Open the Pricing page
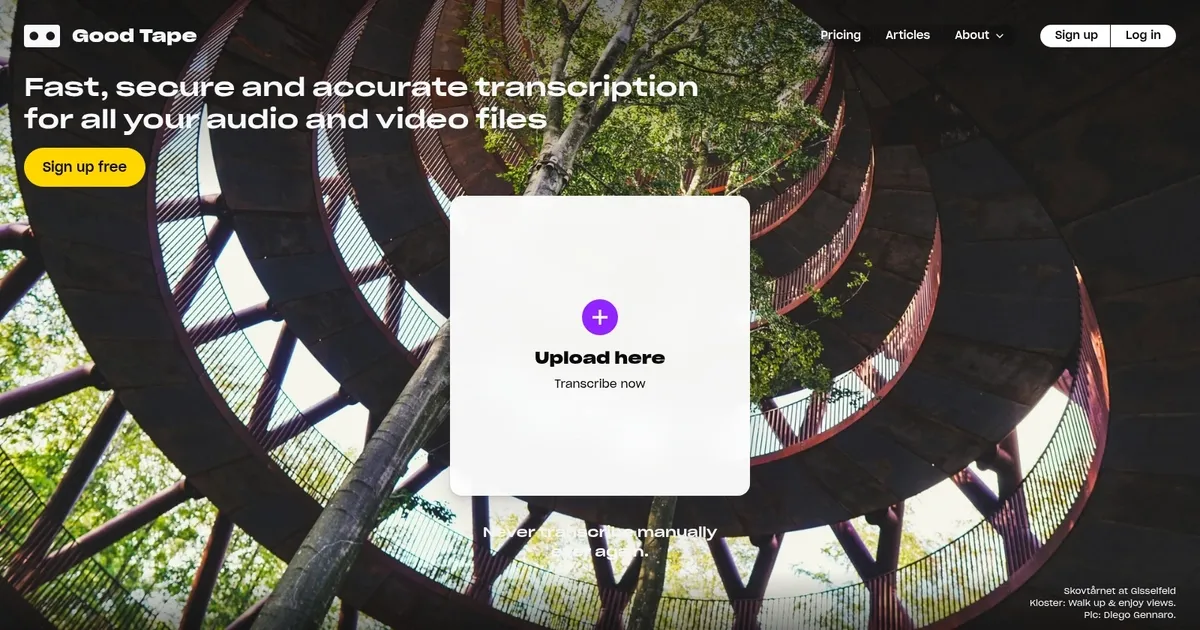This screenshot has width=1200, height=630. (840, 35)
